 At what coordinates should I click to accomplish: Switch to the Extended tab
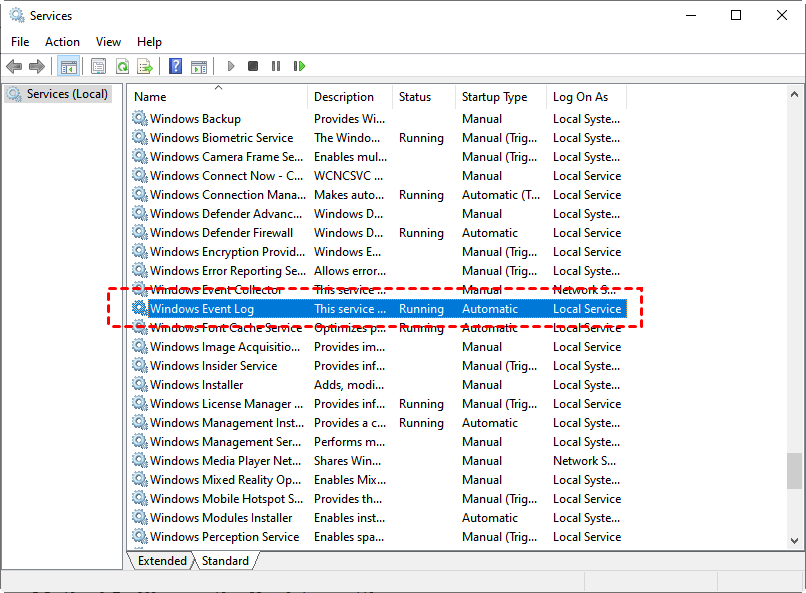coord(162,561)
